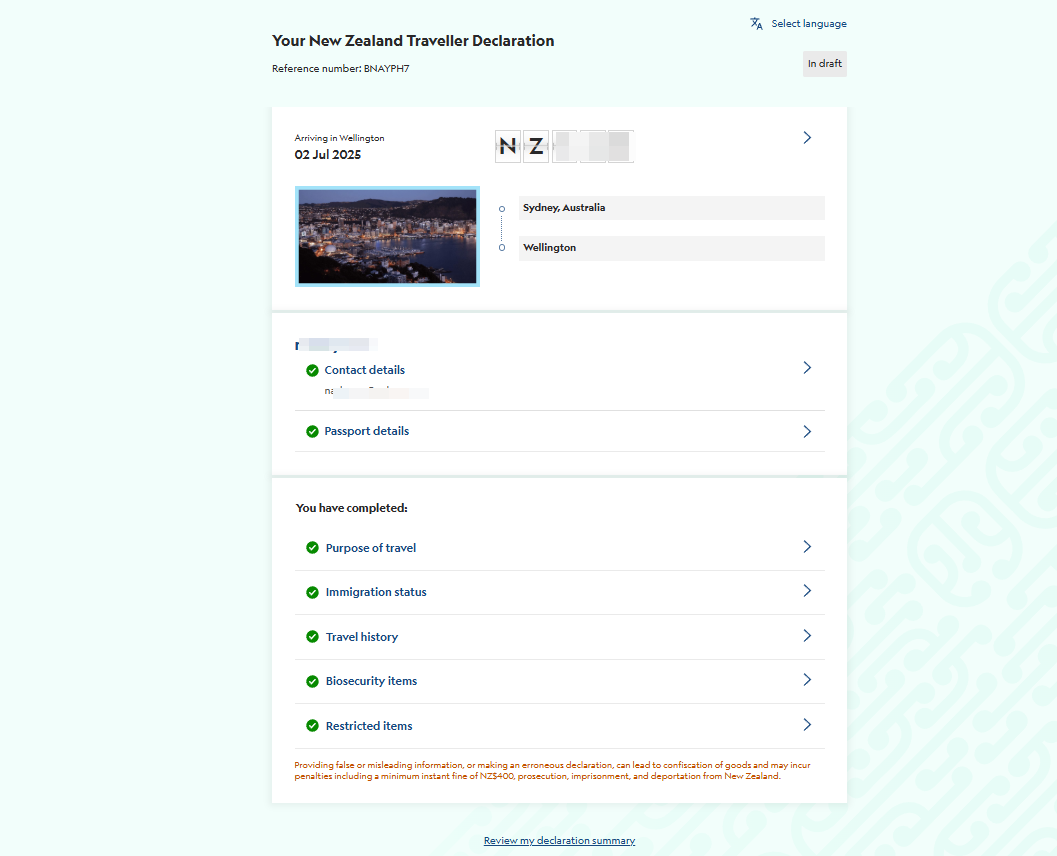
Task: Click the green check beside Travel history
Action: coord(312,636)
